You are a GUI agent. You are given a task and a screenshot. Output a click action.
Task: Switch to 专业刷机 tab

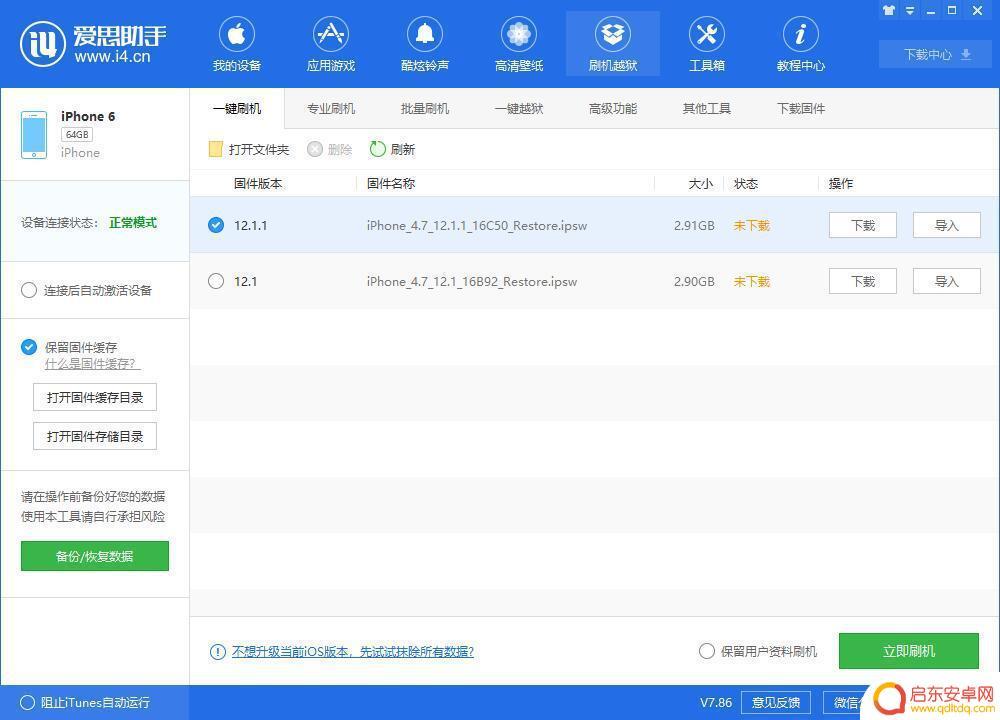point(331,108)
